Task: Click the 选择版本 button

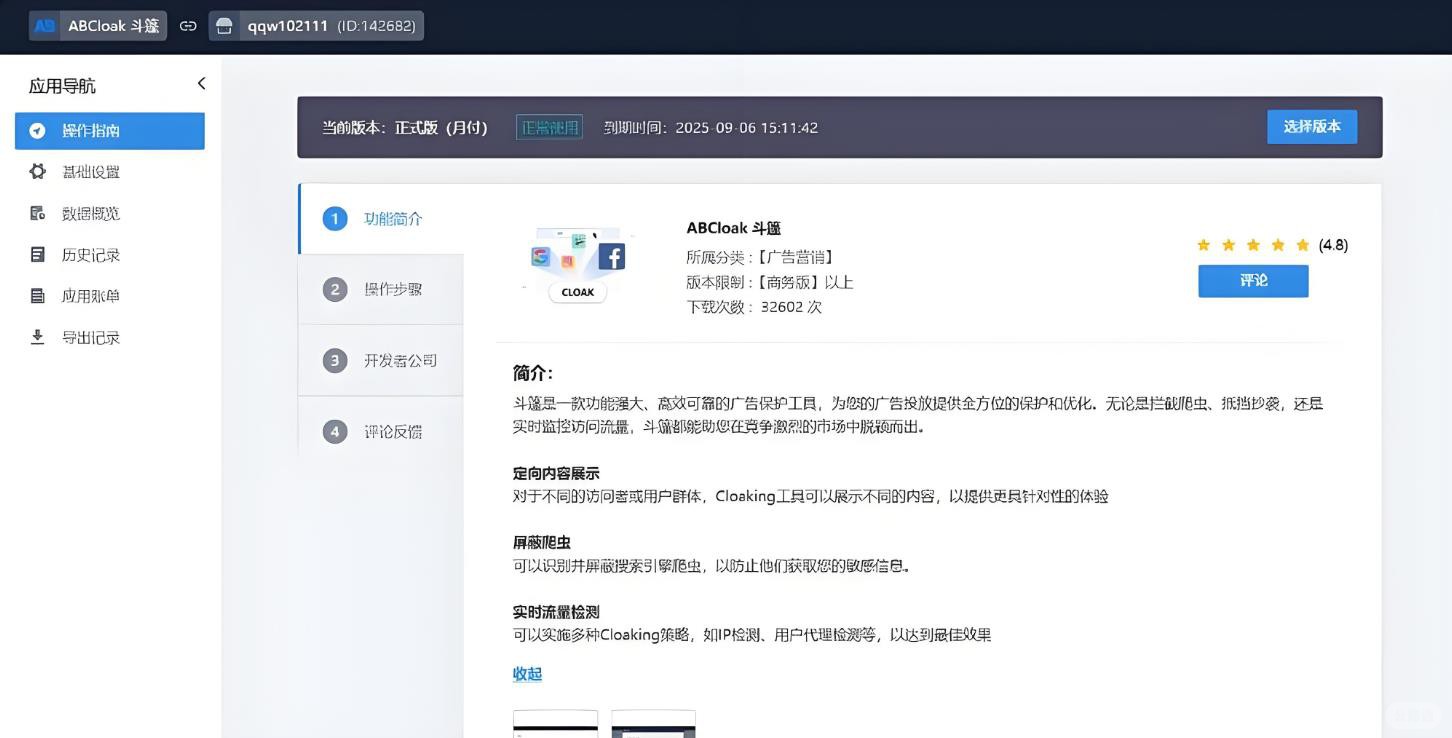Action: point(1312,127)
